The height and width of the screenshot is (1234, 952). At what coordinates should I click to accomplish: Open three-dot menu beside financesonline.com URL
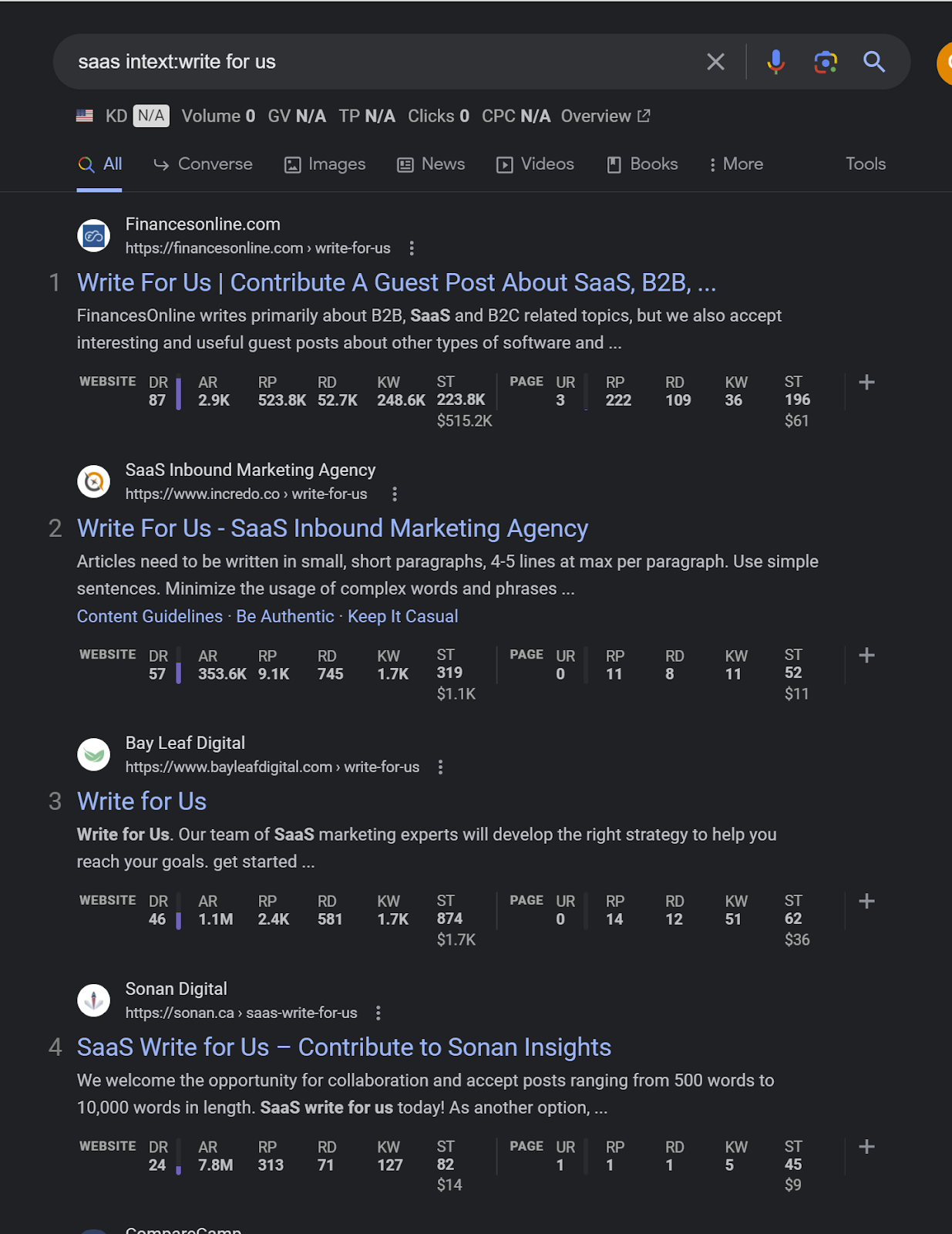[x=412, y=248]
